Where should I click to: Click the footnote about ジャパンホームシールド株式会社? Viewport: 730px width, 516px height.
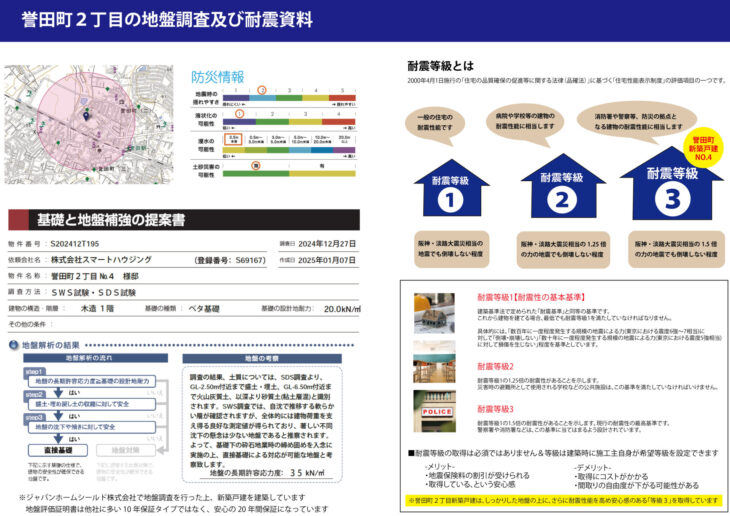[162, 497]
